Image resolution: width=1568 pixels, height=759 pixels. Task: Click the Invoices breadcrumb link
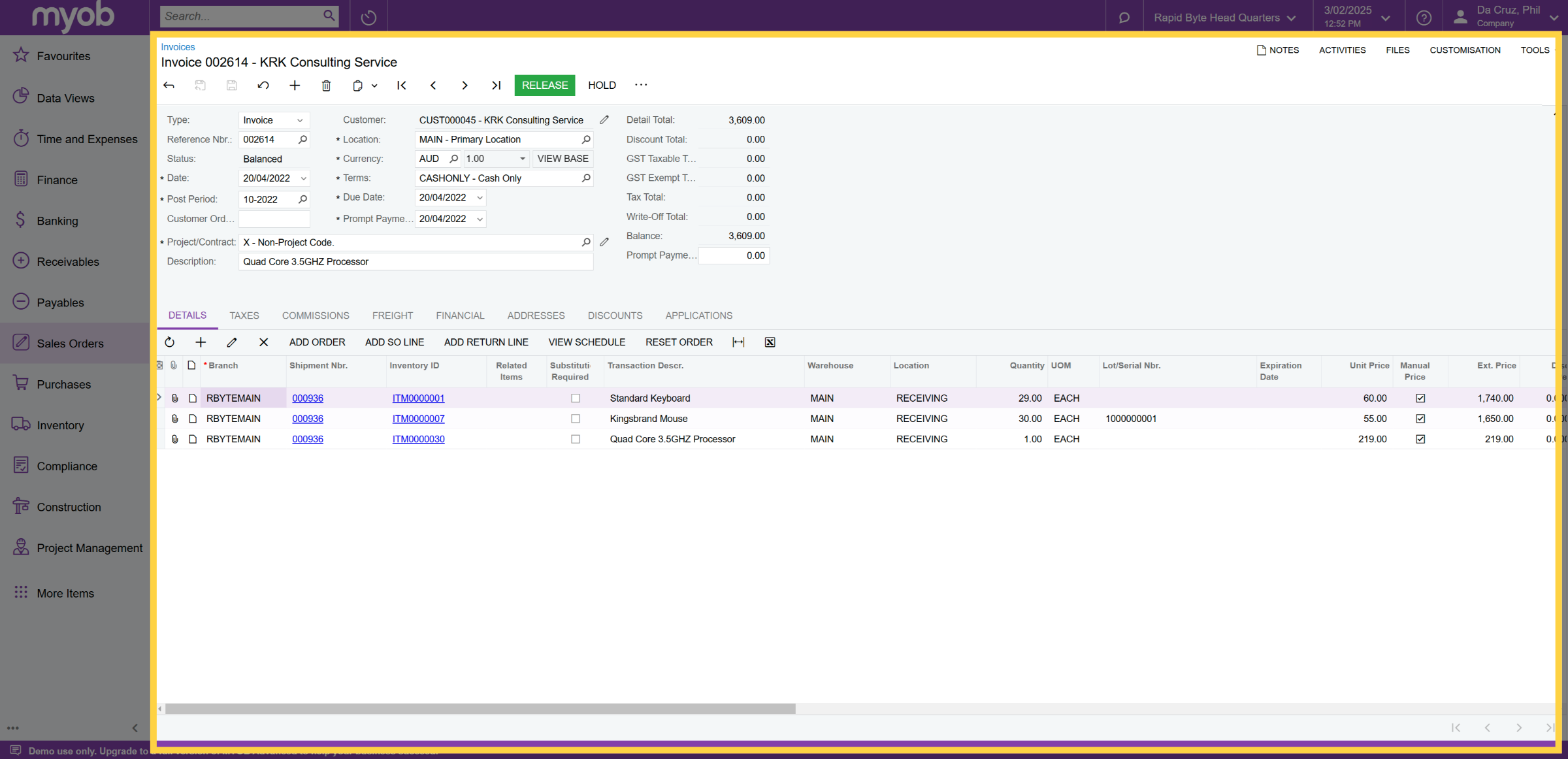178,47
